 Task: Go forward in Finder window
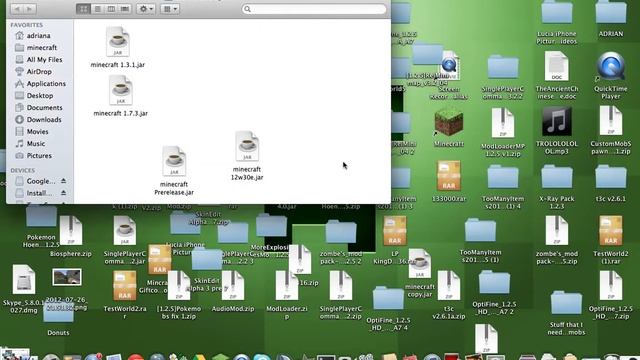point(29,9)
